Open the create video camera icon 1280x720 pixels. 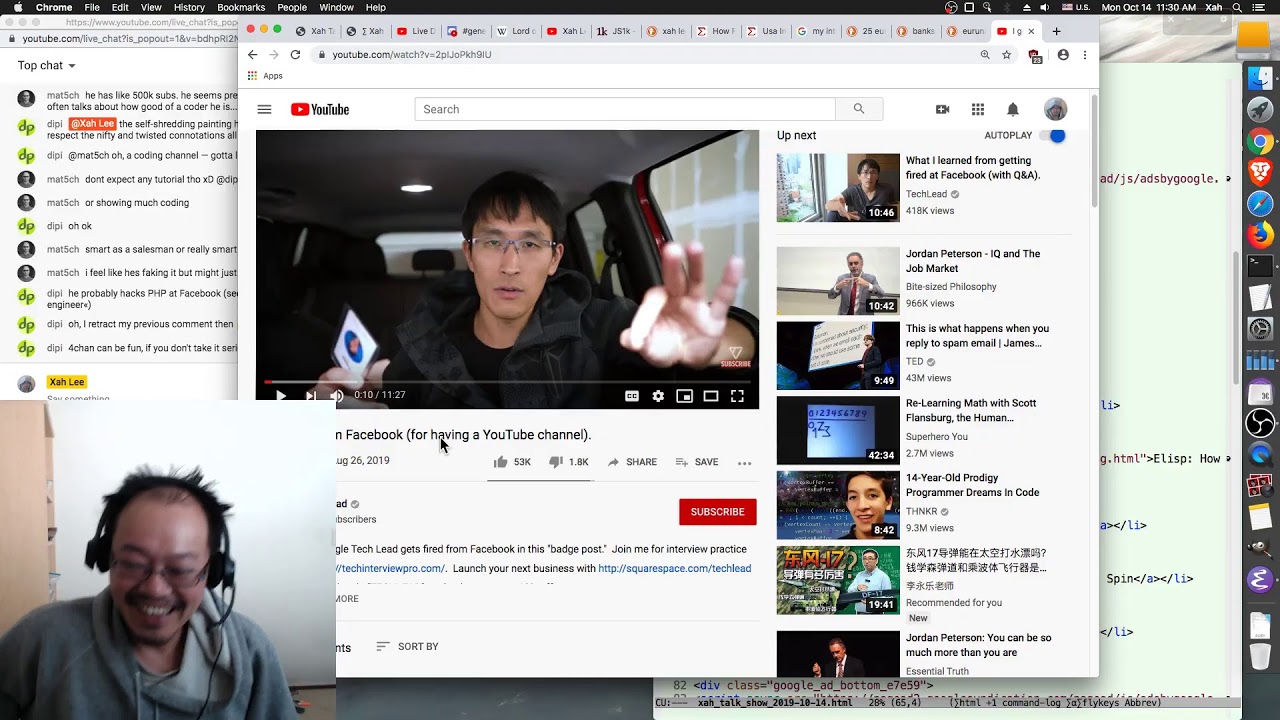point(942,109)
